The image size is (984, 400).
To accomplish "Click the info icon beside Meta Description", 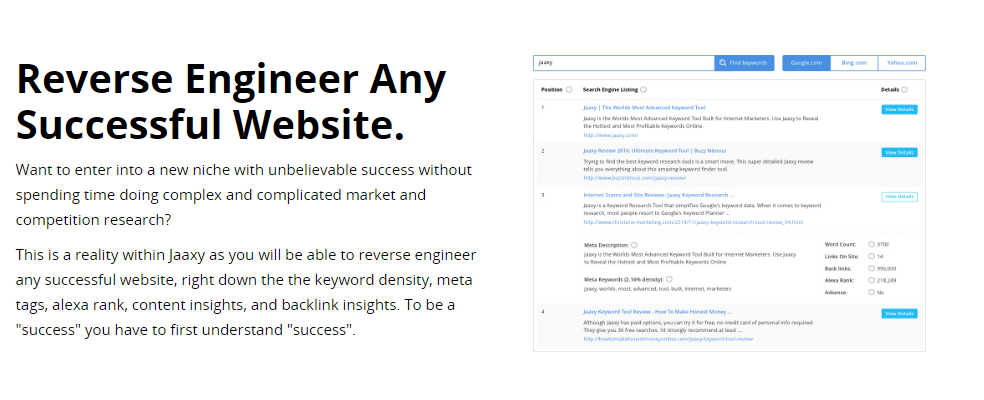I will coord(634,245).
